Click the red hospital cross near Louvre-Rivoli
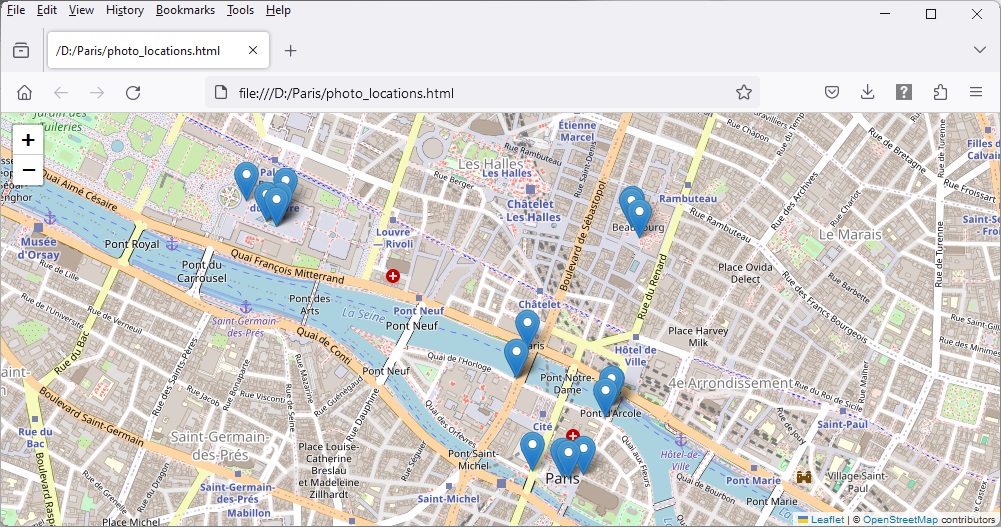 (x=393, y=276)
